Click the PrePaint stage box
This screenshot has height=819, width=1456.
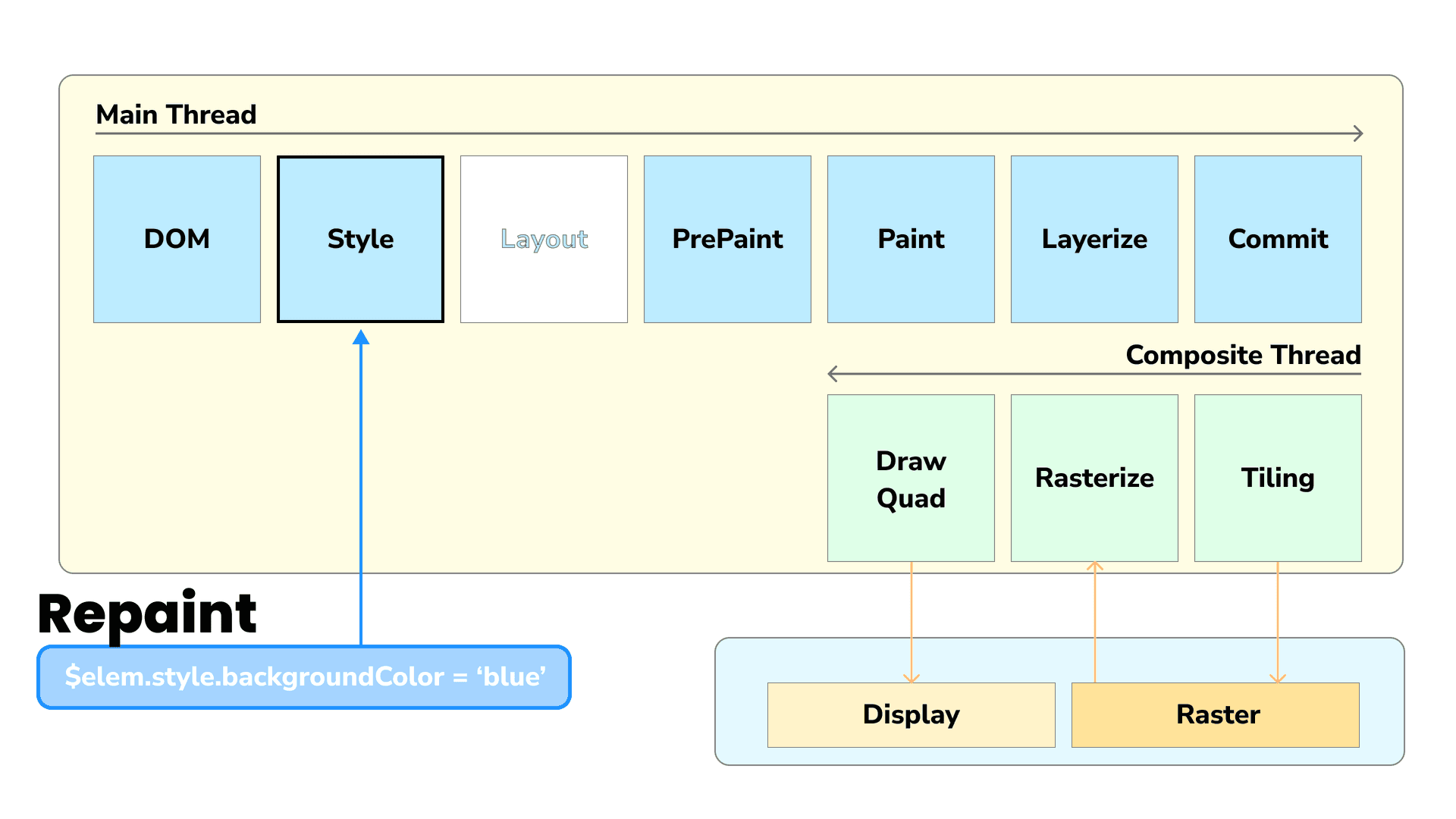[x=727, y=239]
